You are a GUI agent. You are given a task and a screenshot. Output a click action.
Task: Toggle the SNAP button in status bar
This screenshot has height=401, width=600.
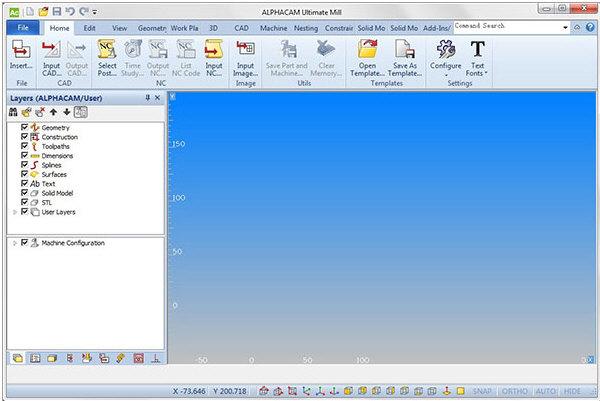(x=481, y=391)
